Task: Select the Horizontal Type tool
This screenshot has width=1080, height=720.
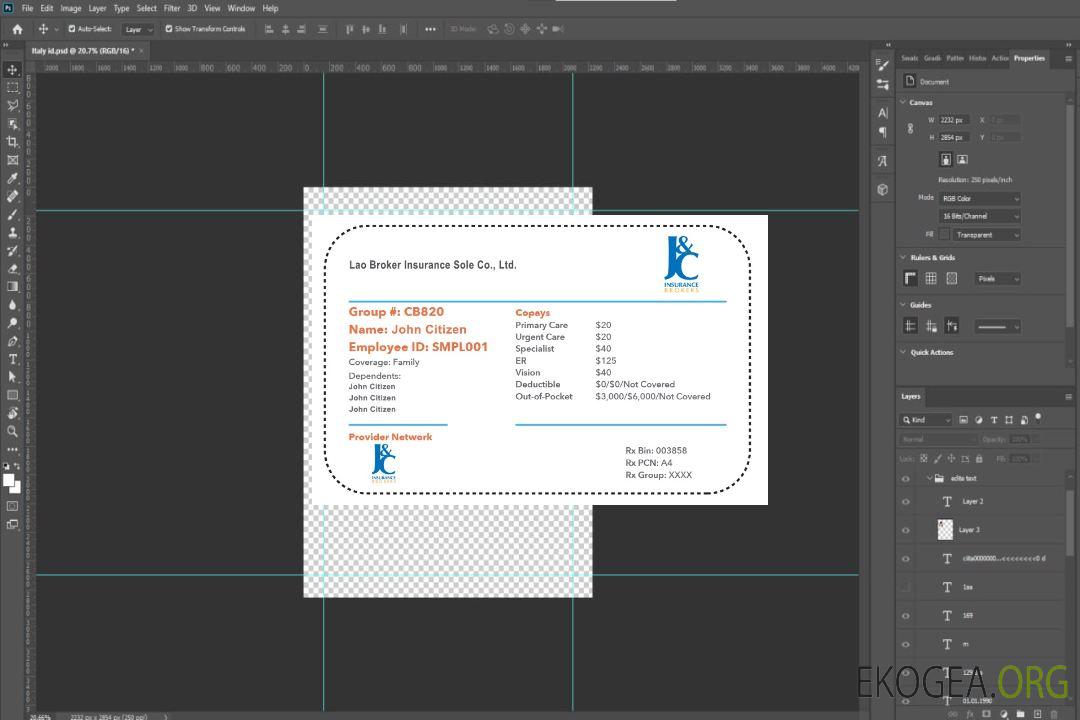Action: click(12, 359)
